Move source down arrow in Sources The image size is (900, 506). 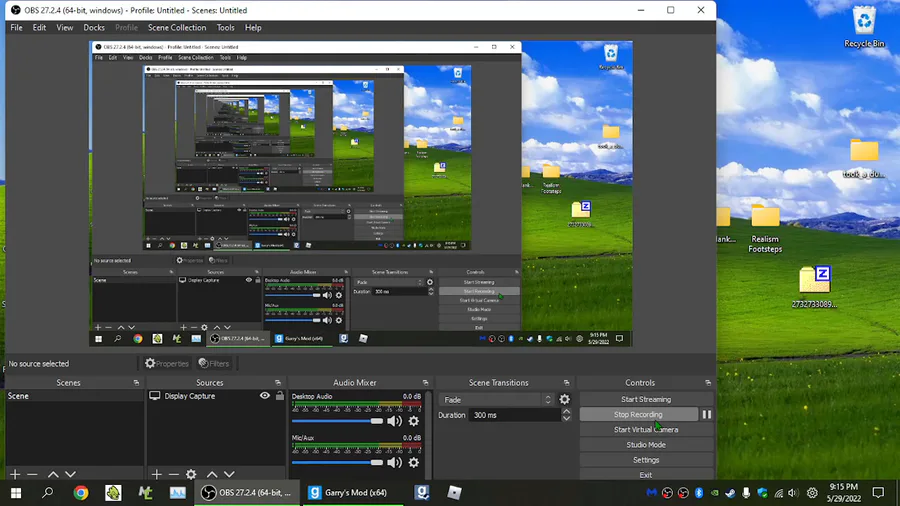229,474
